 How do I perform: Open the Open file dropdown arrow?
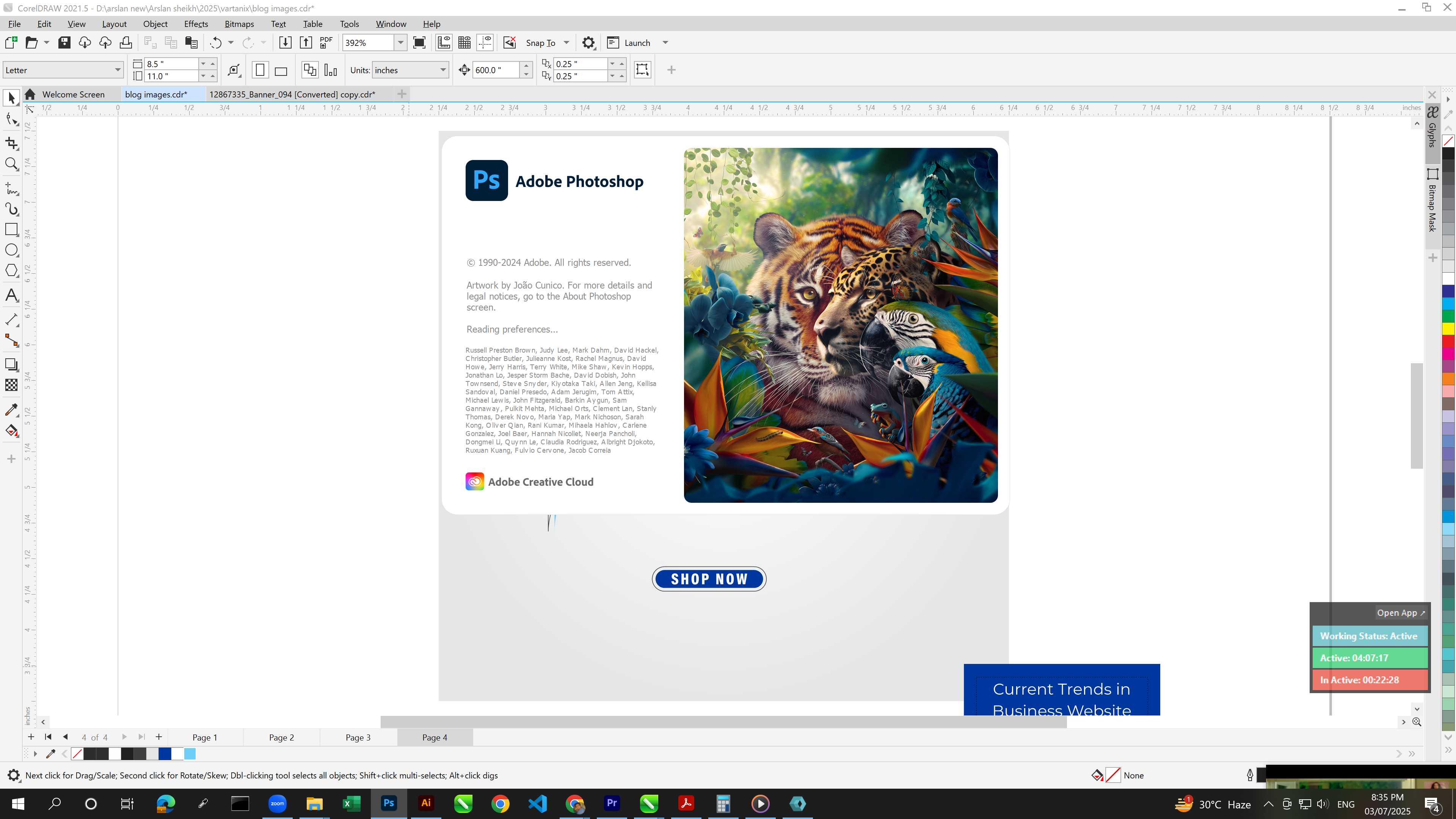pos(46,42)
